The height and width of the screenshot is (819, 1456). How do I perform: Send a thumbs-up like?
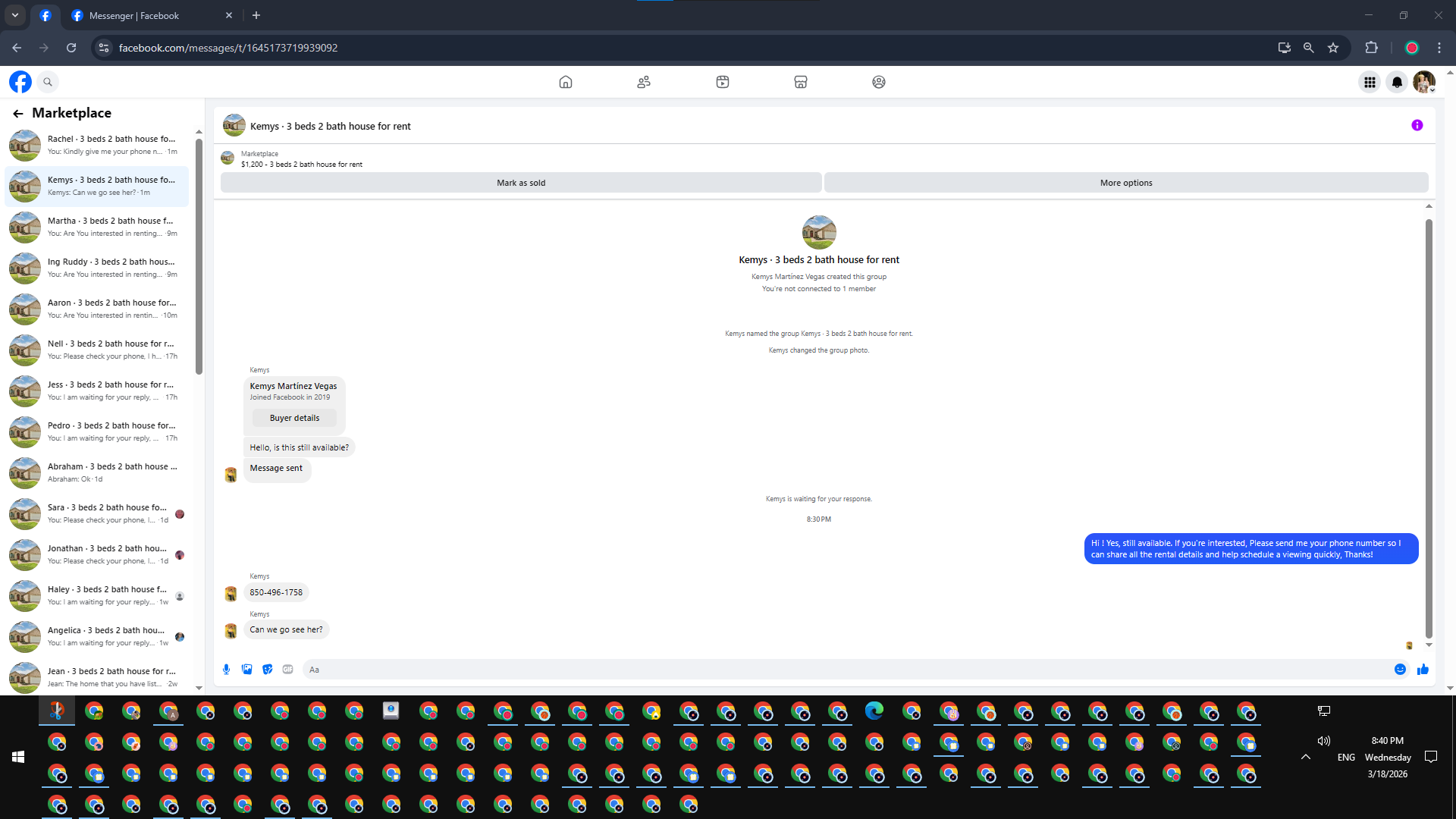pyautogui.click(x=1423, y=669)
